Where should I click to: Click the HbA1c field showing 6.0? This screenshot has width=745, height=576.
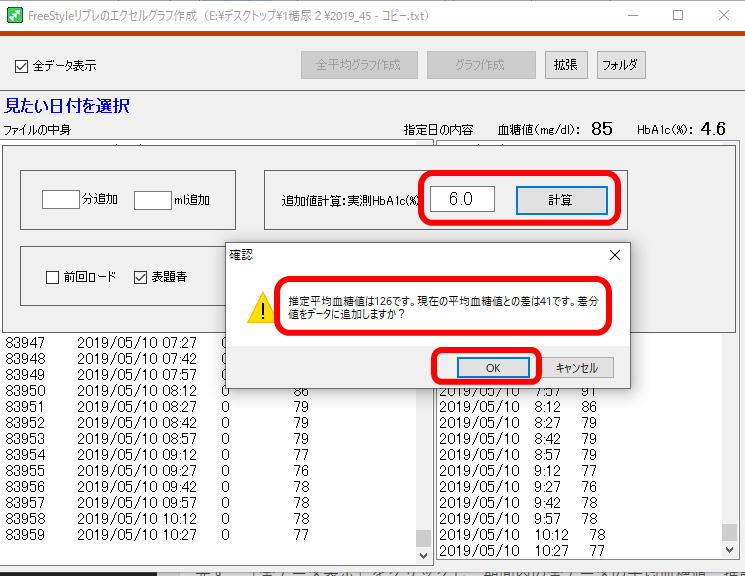point(462,199)
